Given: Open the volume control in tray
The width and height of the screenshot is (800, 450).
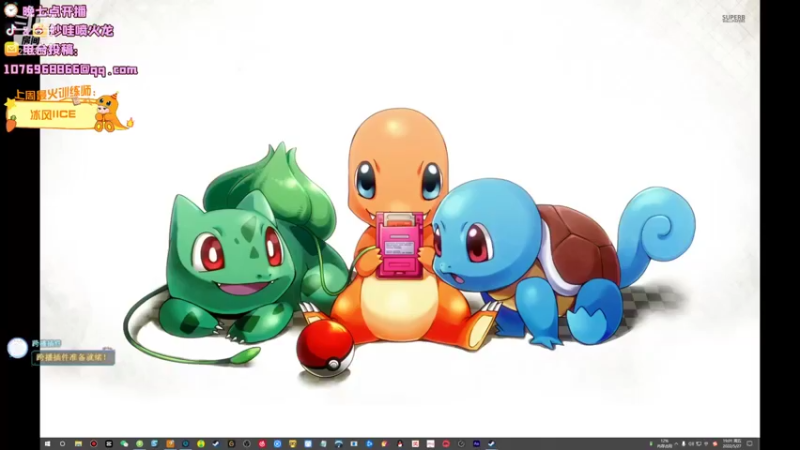Looking at the screenshot, I should pos(691,444).
